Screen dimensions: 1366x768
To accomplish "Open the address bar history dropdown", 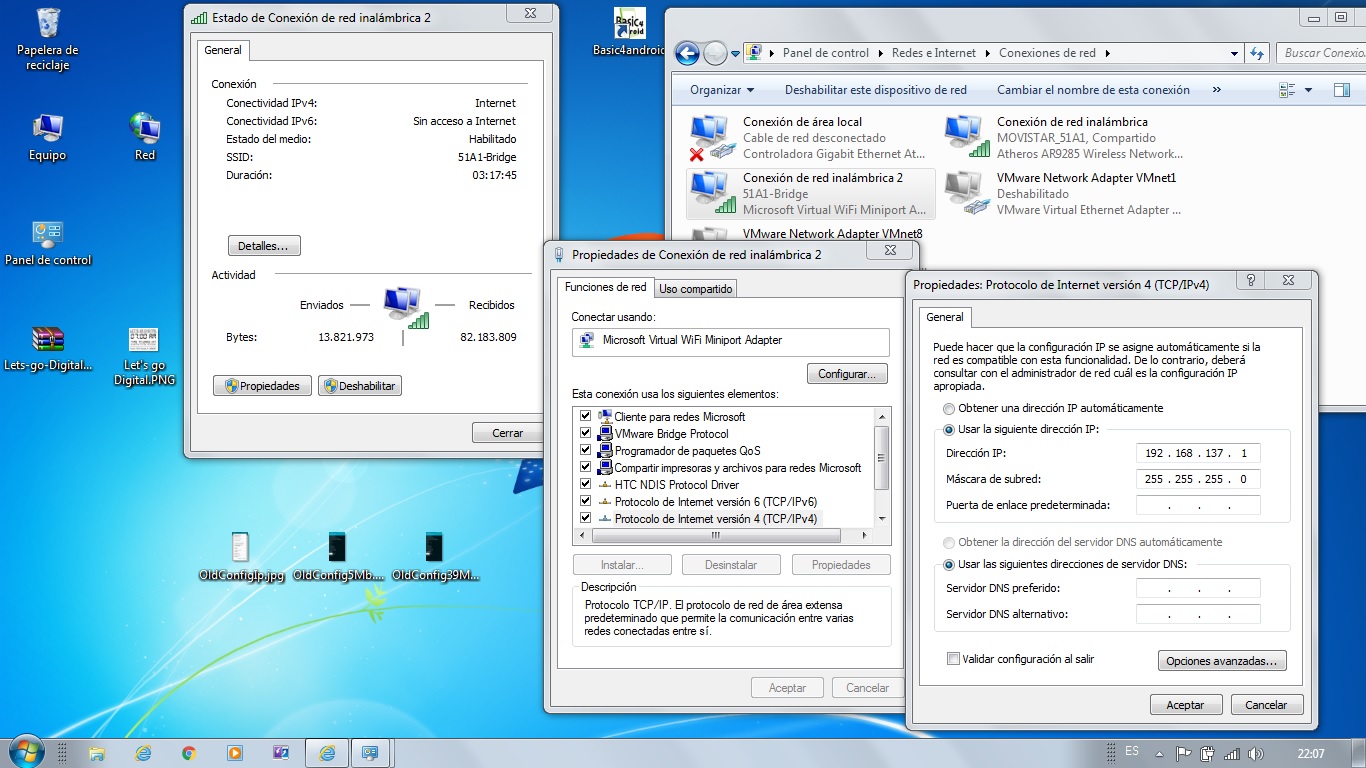I will pos(1234,53).
